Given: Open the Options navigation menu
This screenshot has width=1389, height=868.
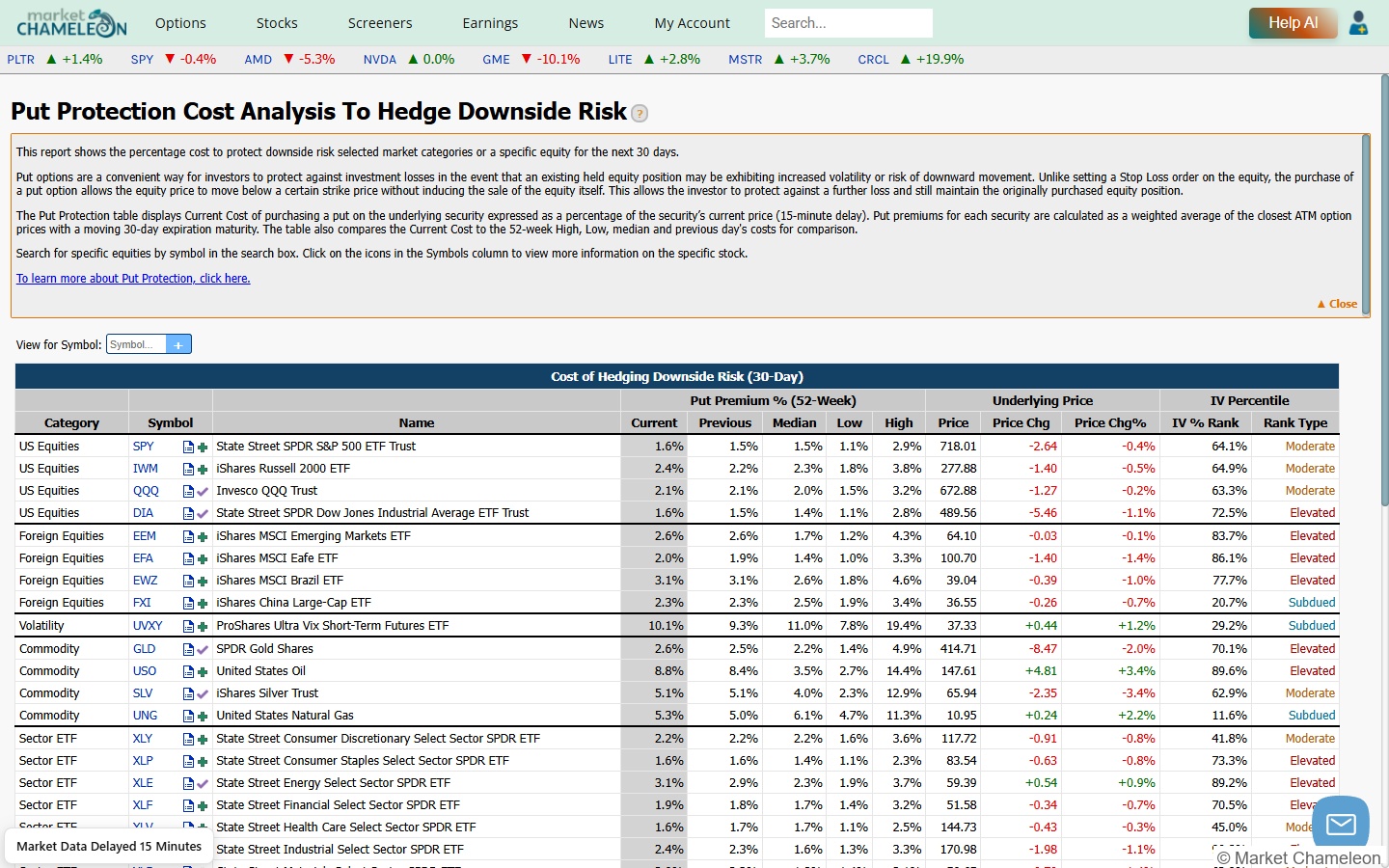Looking at the screenshot, I should (x=180, y=23).
